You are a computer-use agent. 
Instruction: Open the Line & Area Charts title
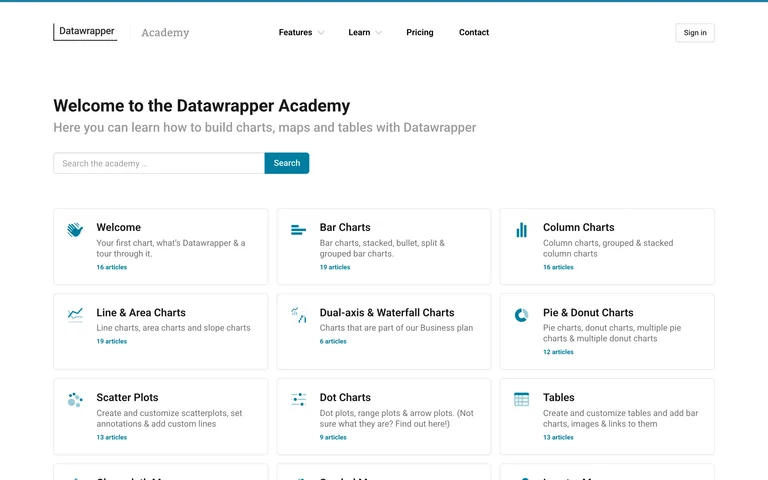tap(141, 312)
